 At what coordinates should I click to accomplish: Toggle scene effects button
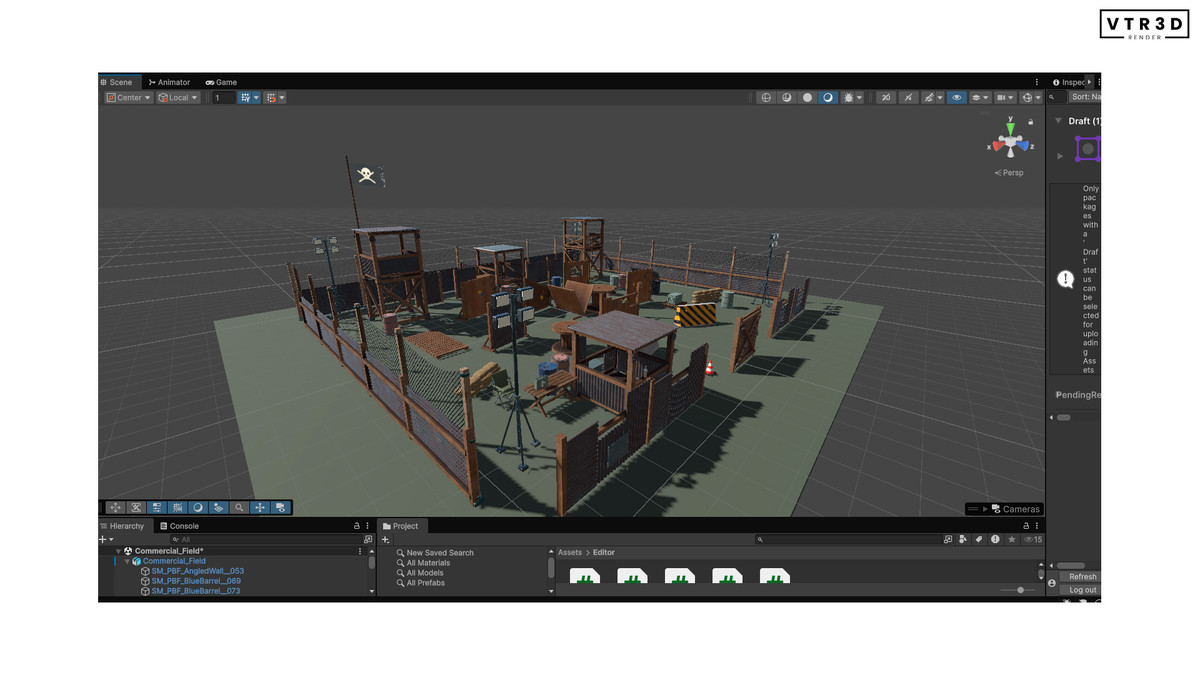click(x=929, y=98)
